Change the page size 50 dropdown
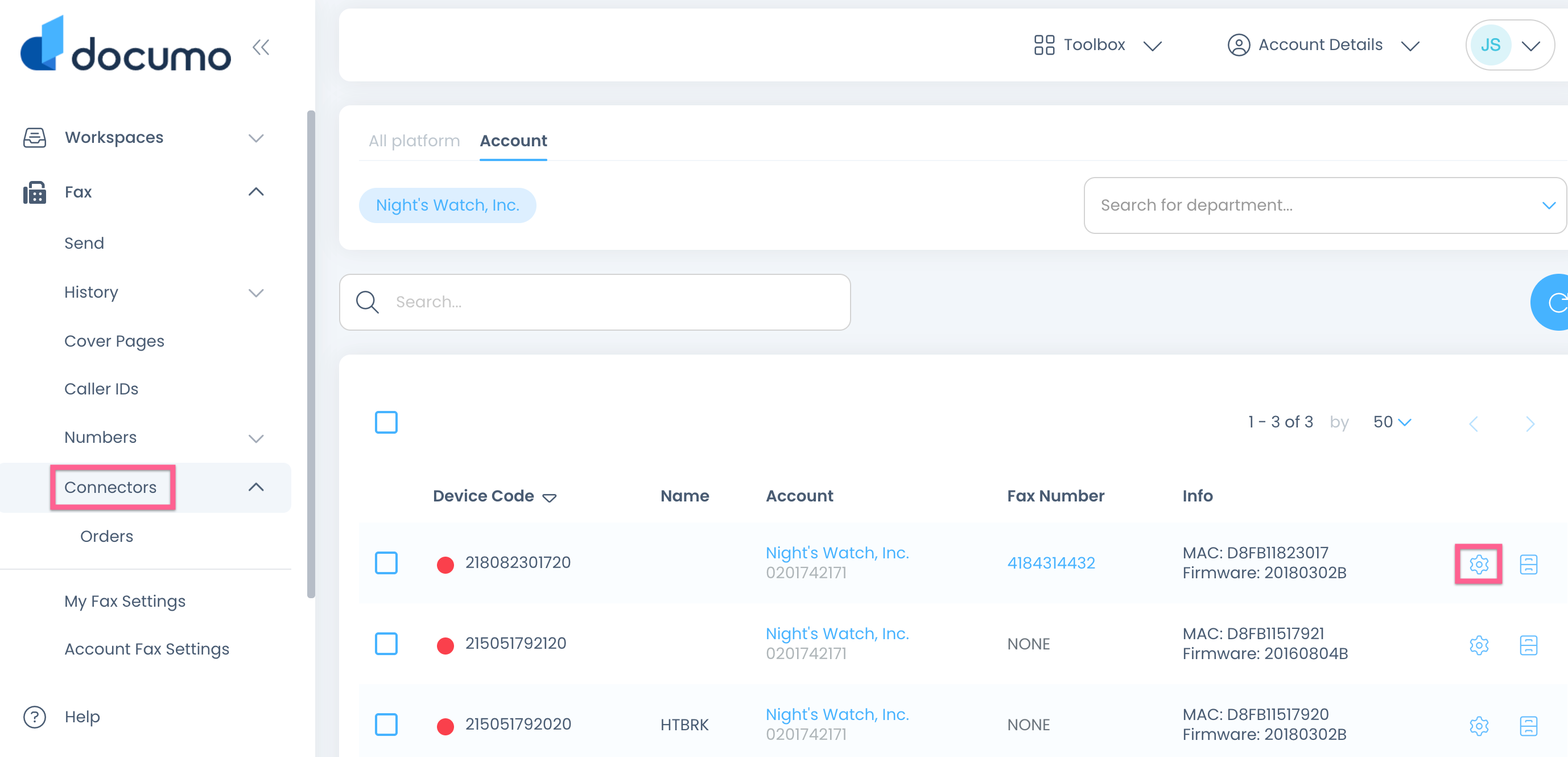Image resolution: width=1568 pixels, height=757 pixels. point(1392,422)
